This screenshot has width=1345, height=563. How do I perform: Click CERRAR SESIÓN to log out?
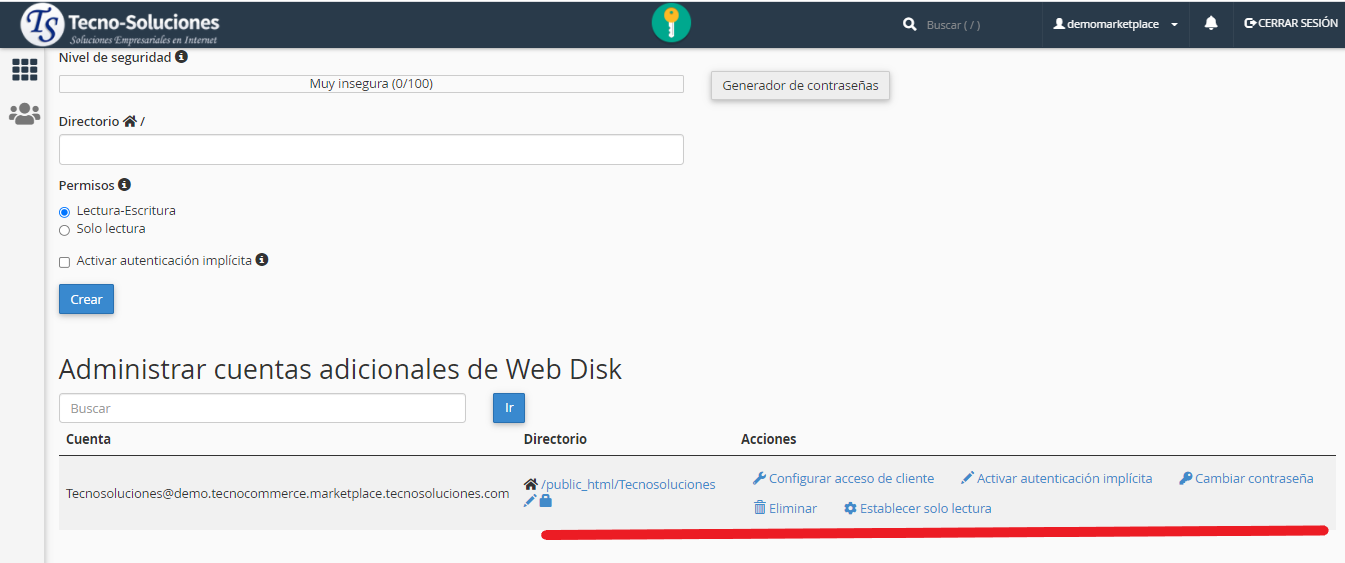tap(1290, 23)
